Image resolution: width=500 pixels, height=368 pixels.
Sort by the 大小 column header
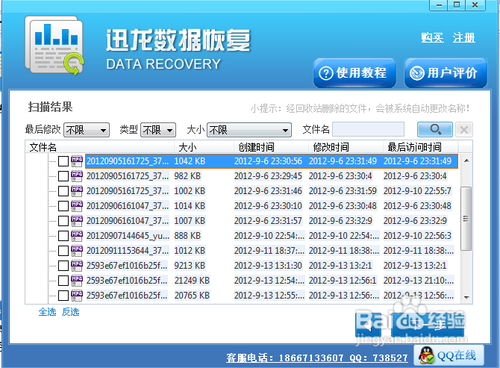click(204, 147)
